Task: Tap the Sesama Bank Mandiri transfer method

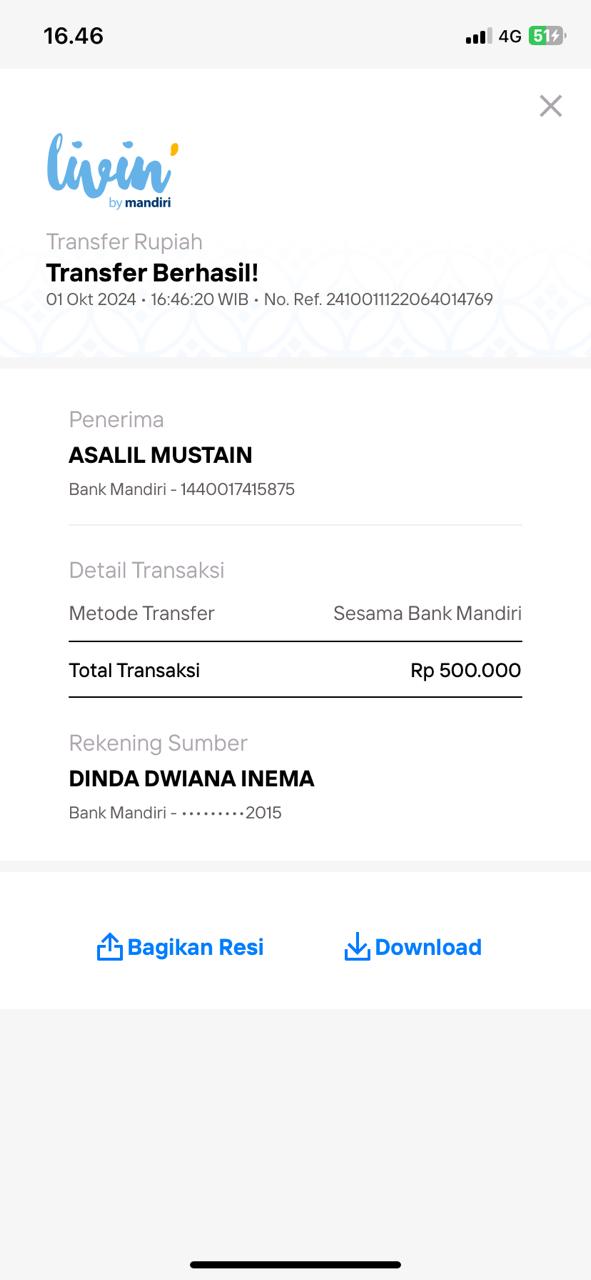Action: point(427,613)
